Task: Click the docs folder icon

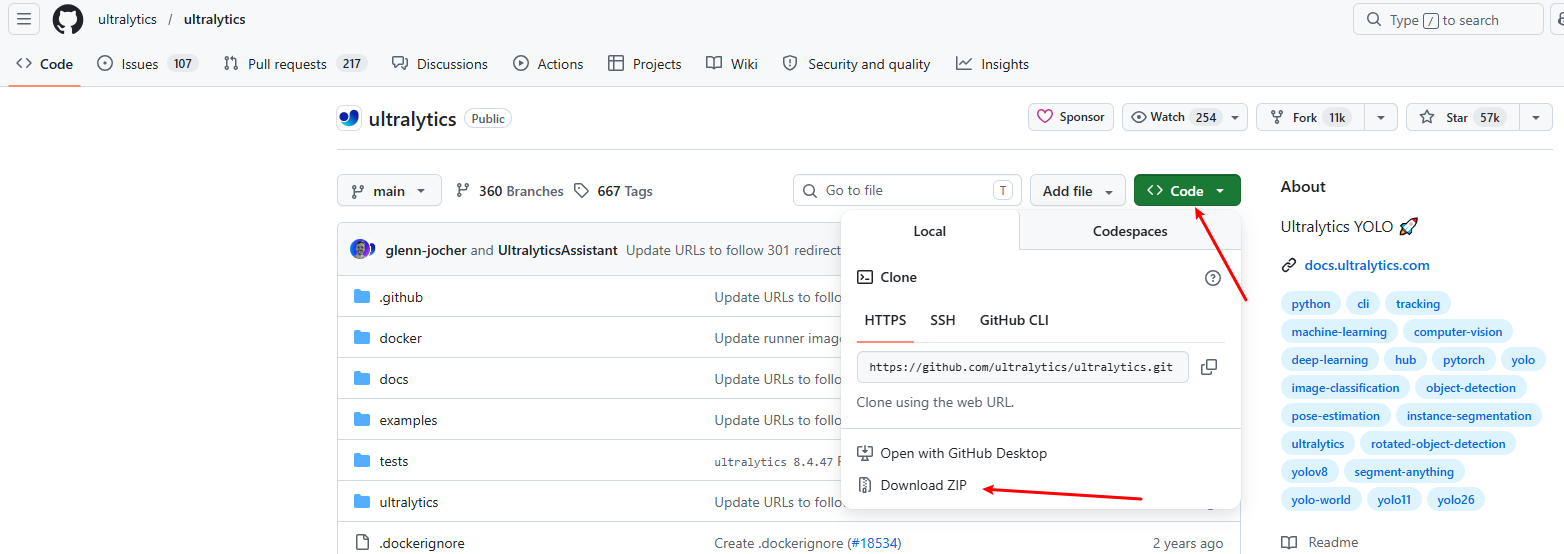Action: click(x=362, y=379)
